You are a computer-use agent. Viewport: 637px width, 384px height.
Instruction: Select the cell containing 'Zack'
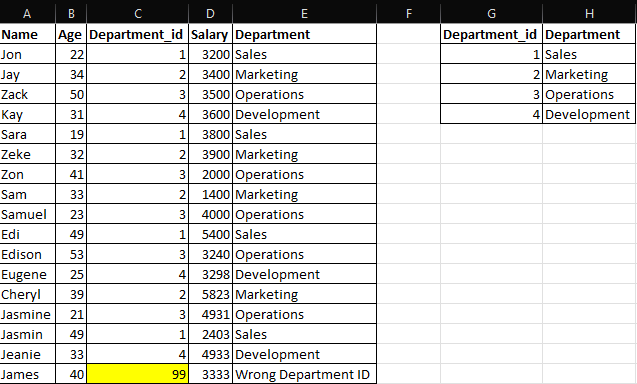[28, 94]
